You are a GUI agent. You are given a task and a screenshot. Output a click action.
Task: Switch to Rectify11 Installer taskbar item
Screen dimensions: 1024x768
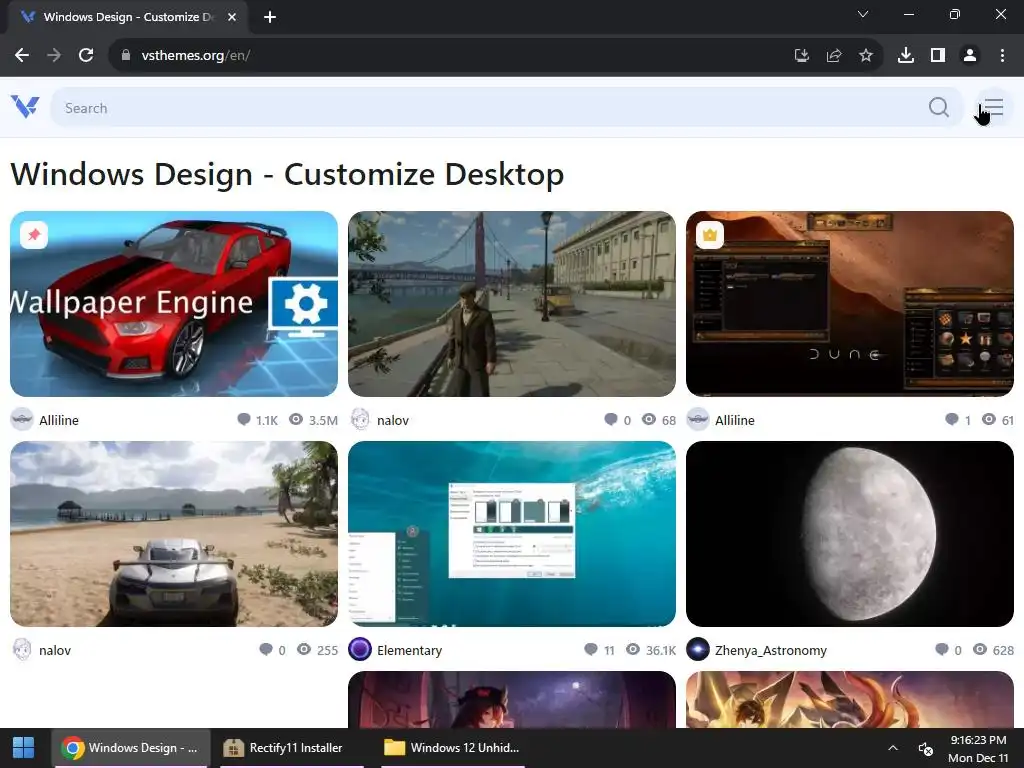point(291,748)
